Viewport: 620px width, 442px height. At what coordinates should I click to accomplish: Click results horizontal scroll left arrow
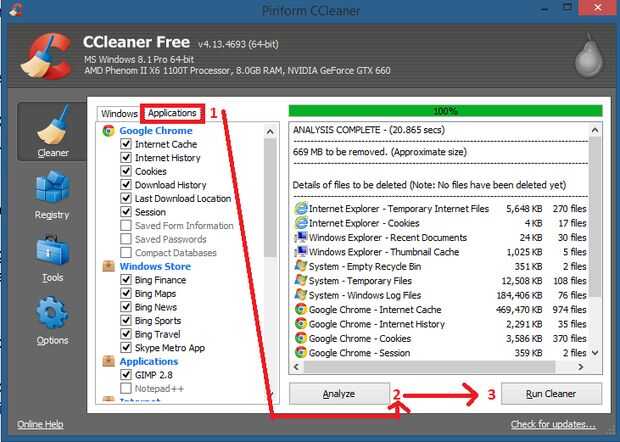(x=297, y=367)
